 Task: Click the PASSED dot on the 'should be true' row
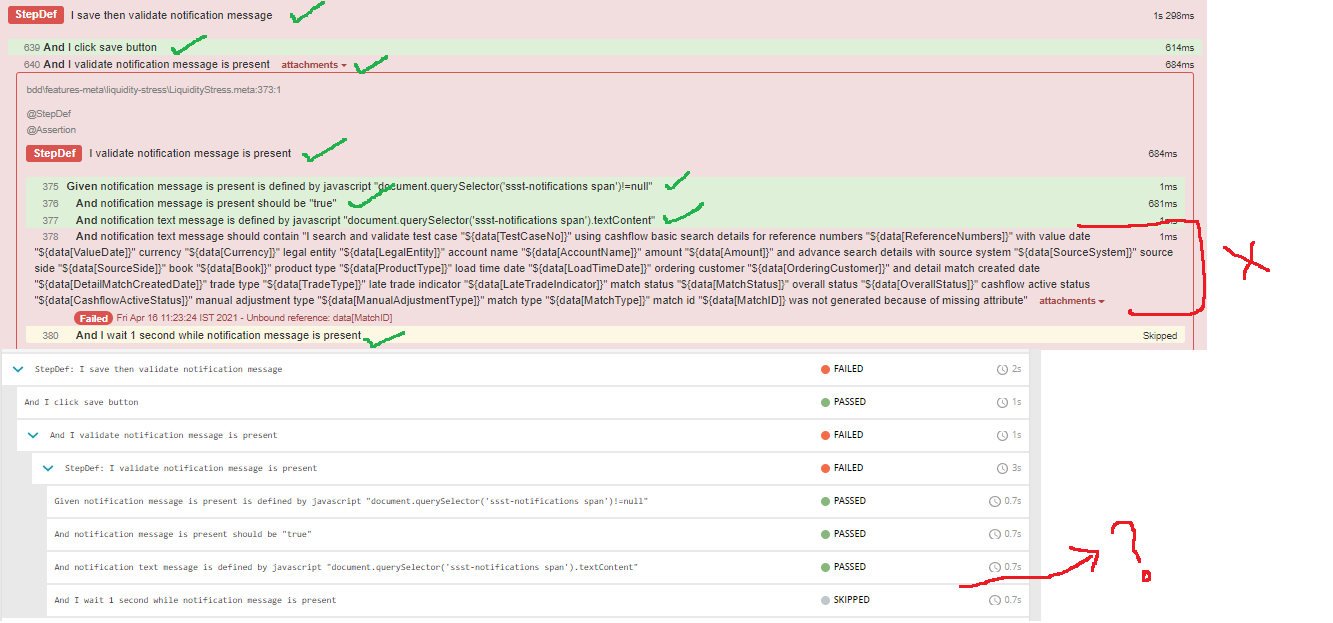(x=827, y=534)
